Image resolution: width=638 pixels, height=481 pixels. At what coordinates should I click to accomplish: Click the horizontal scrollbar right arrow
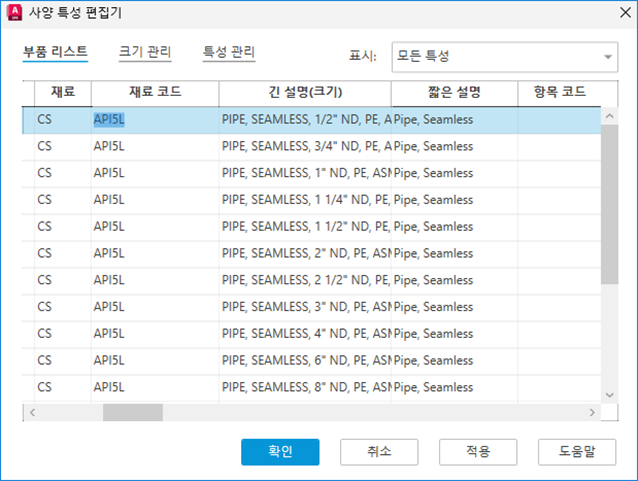tap(594, 411)
